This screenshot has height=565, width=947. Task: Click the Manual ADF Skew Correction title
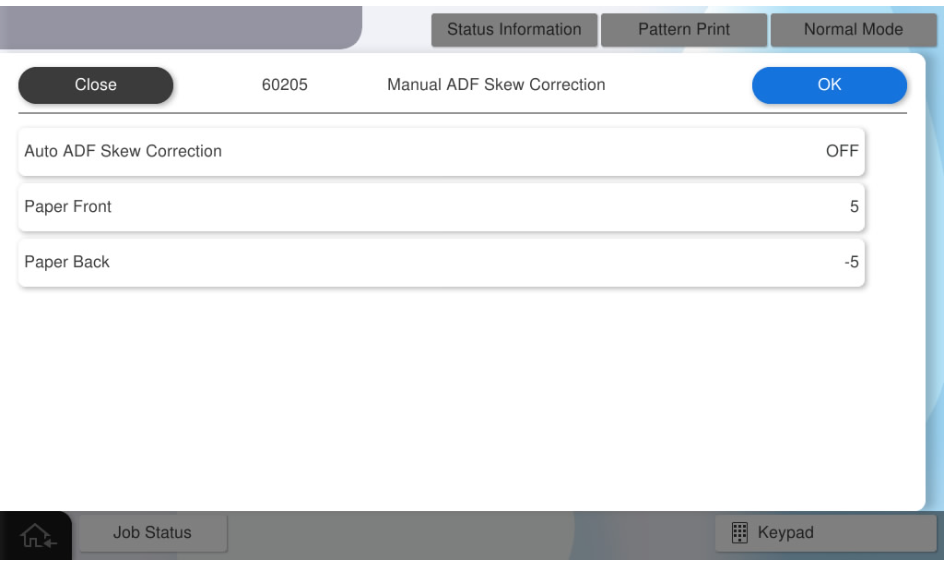(496, 85)
